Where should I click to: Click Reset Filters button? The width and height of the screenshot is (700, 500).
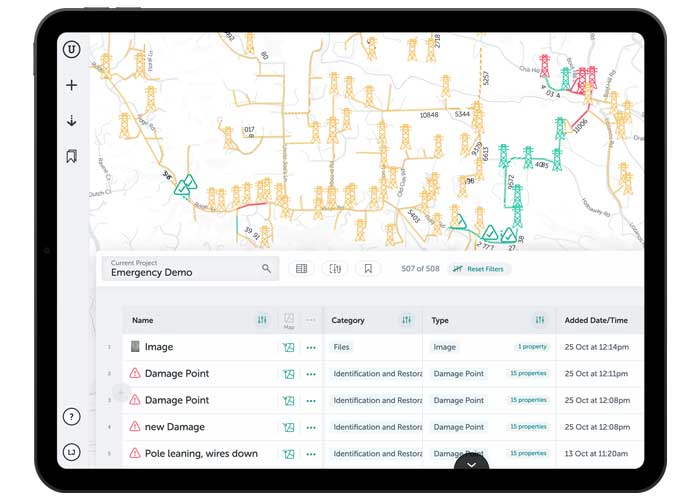(479, 269)
